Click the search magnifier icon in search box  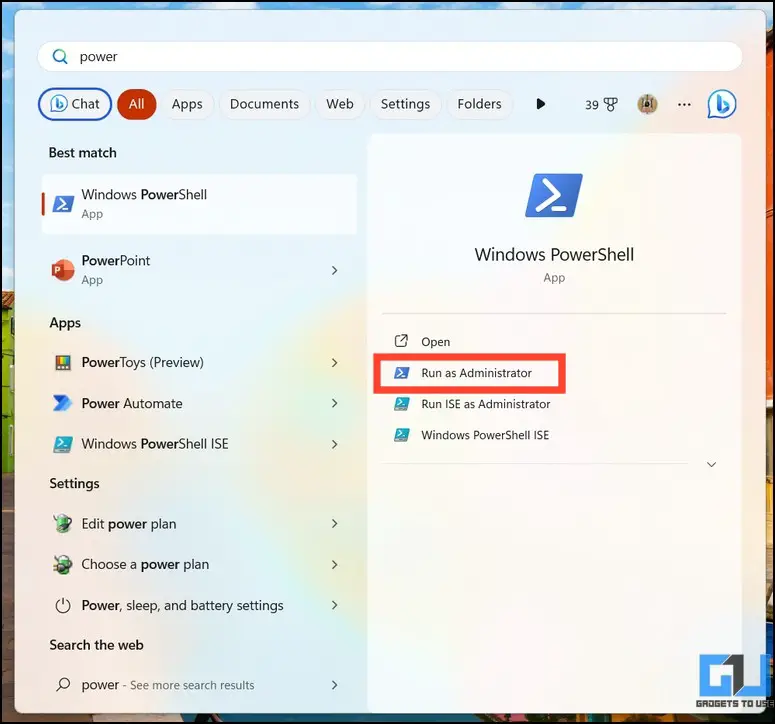click(x=60, y=56)
